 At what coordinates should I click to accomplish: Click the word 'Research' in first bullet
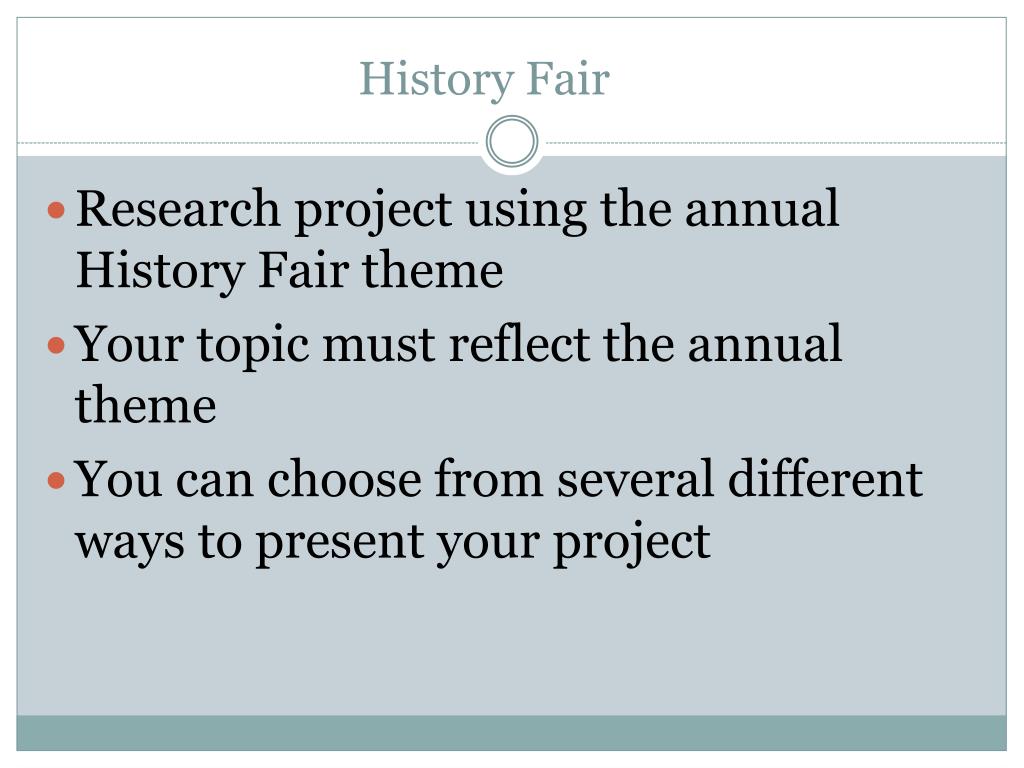coord(178,209)
